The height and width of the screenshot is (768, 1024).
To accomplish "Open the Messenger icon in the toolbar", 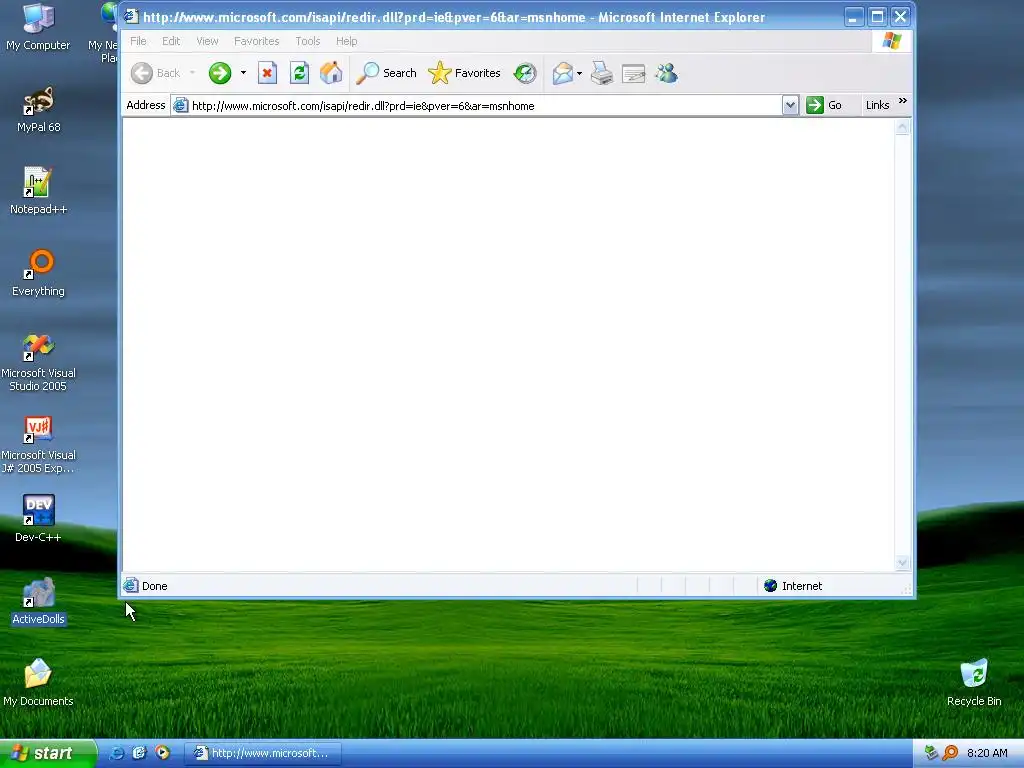I will tap(666, 73).
